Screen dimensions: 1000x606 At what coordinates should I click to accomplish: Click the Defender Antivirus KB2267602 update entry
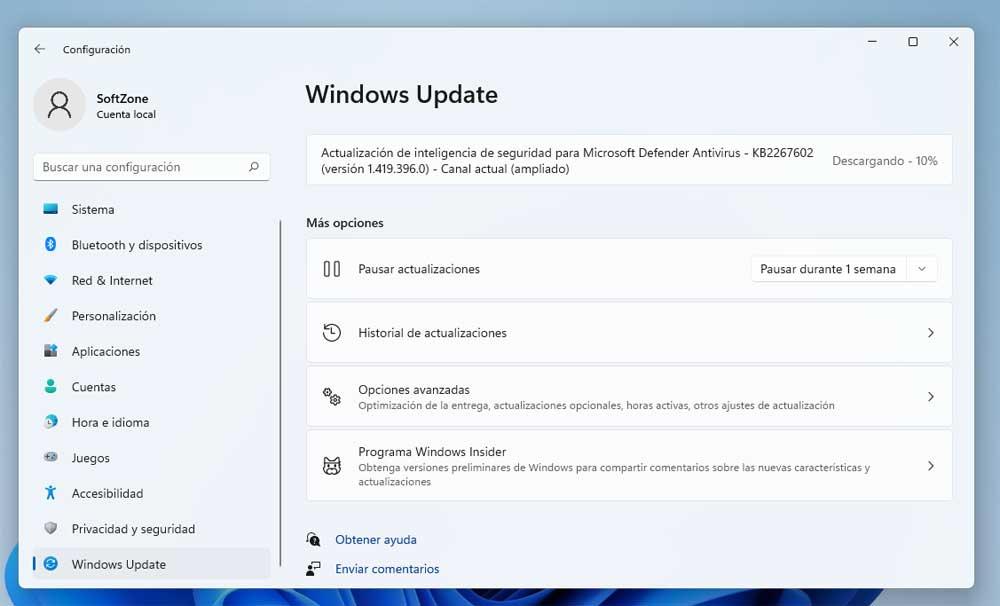pyautogui.click(x=629, y=160)
